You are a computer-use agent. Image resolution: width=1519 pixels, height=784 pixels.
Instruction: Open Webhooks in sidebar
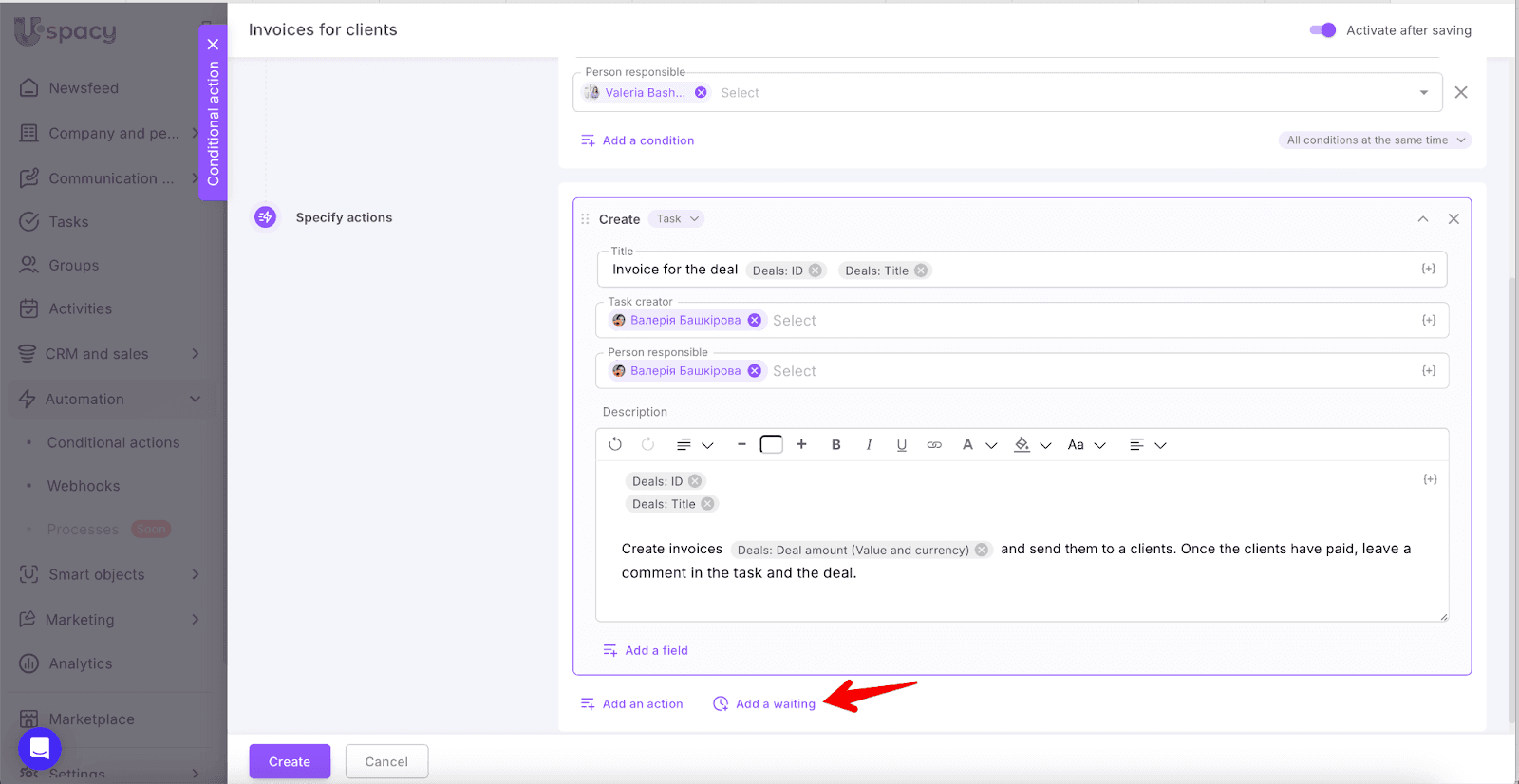(x=84, y=486)
